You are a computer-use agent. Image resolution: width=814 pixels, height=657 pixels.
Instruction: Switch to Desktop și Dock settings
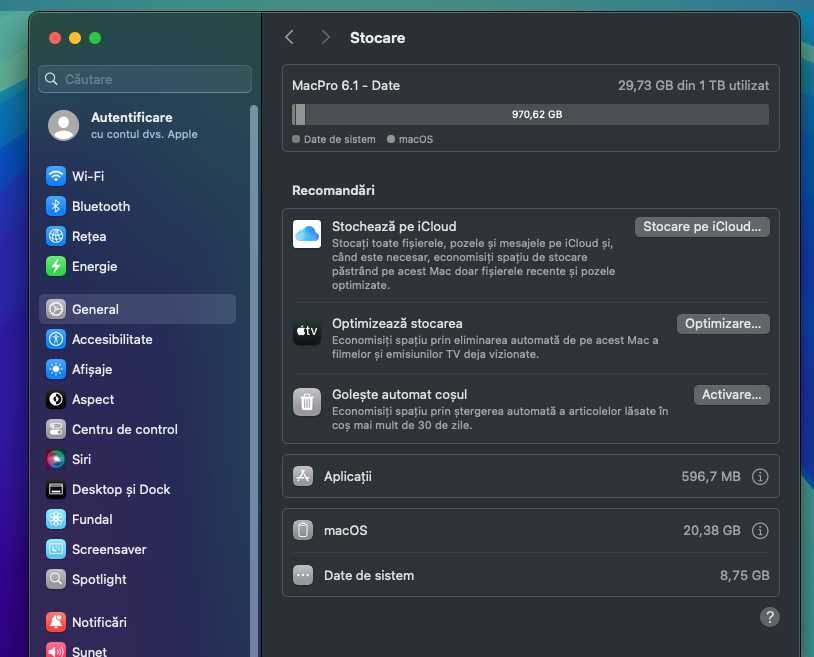click(120, 490)
